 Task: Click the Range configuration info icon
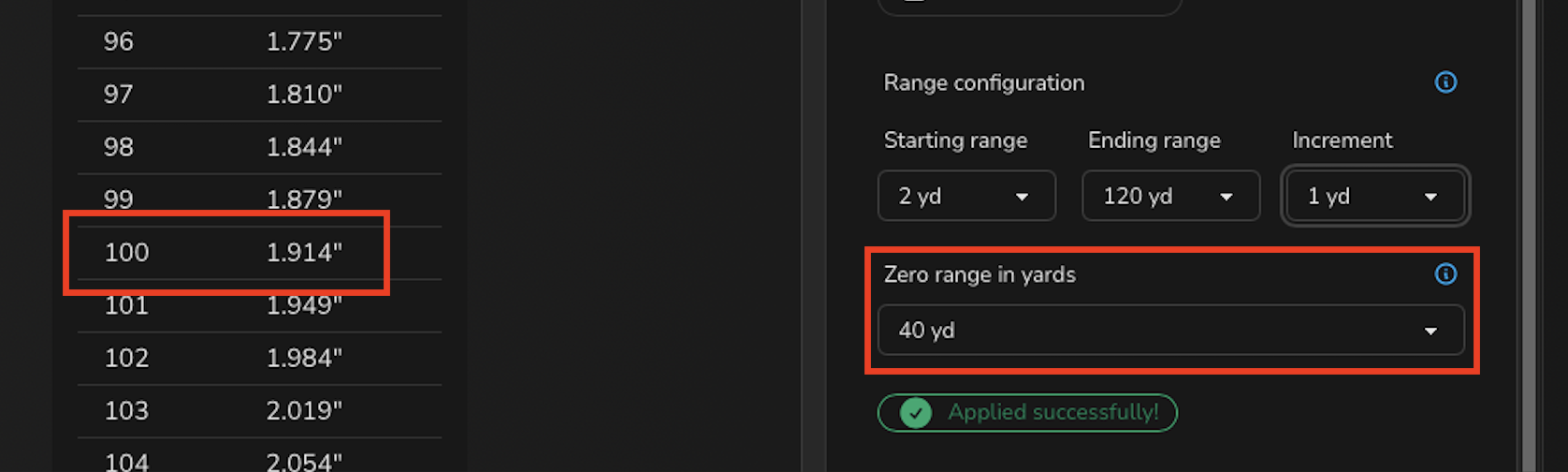[x=1445, y=82]
